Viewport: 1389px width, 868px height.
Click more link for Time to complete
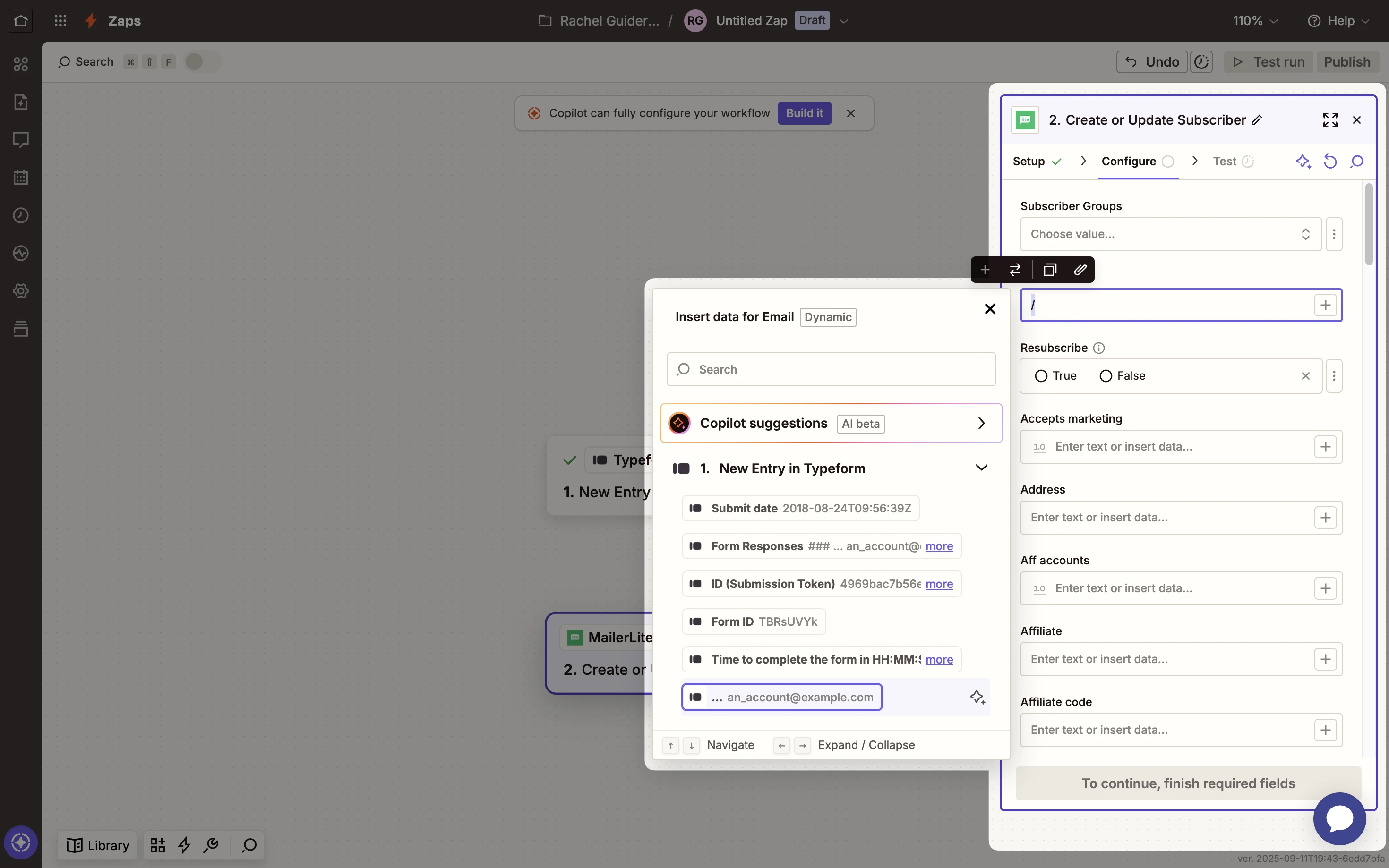coord(939,660)
